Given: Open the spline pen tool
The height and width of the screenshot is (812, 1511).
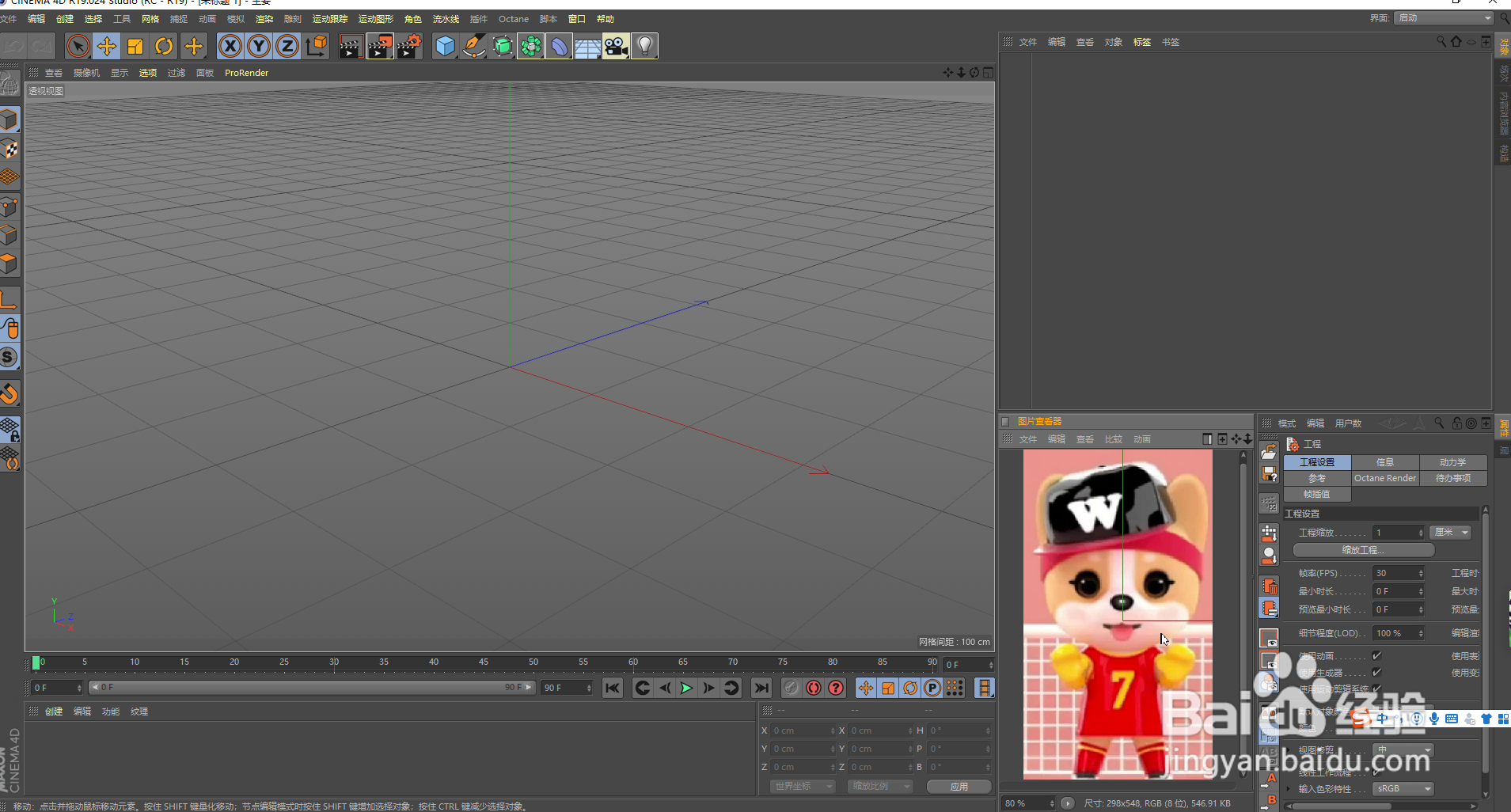Looking at the screenshot, I should tap(474, 47).
